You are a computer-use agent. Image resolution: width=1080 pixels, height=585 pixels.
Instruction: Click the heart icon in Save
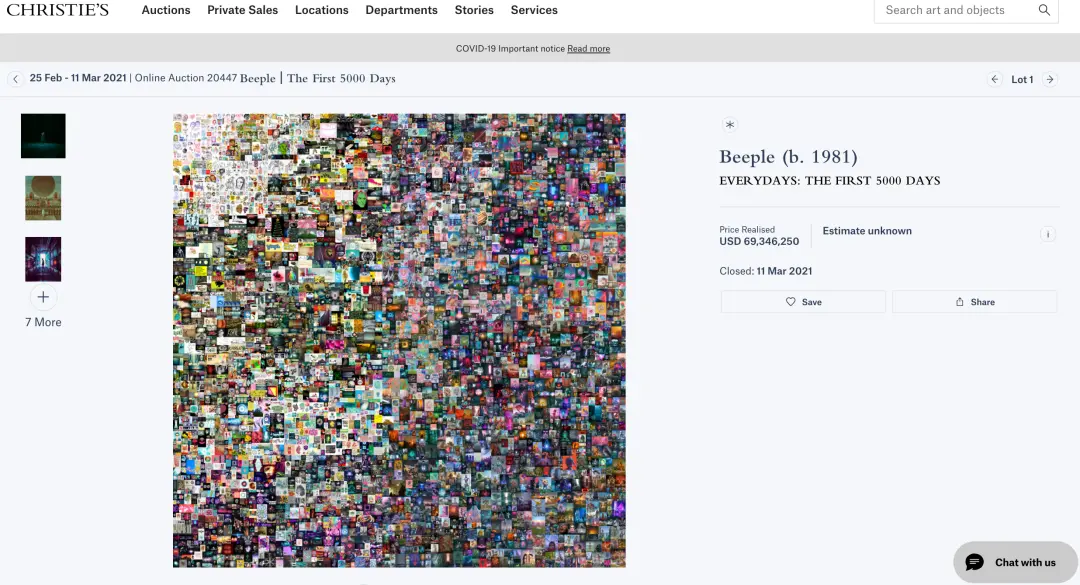coord(791,302)
